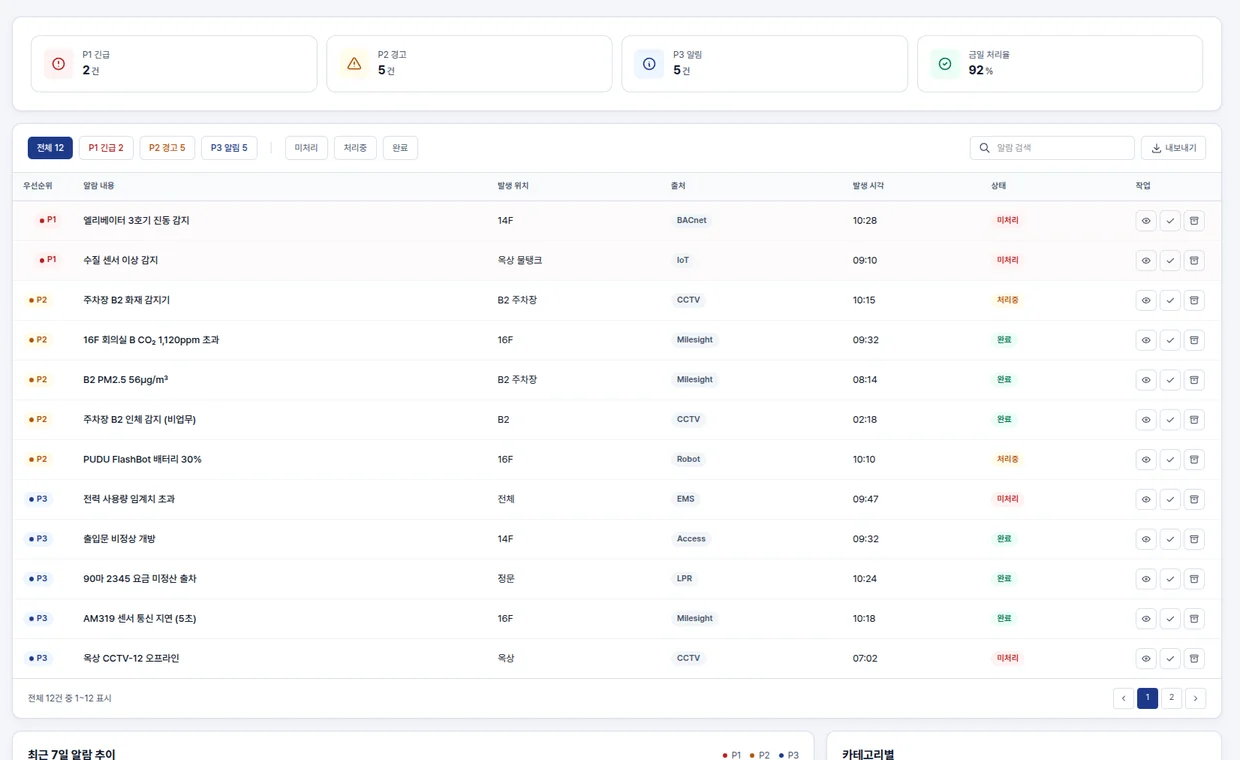Archive the 주차장 B2 화재 감지기 alarm

click(1193, 300)
